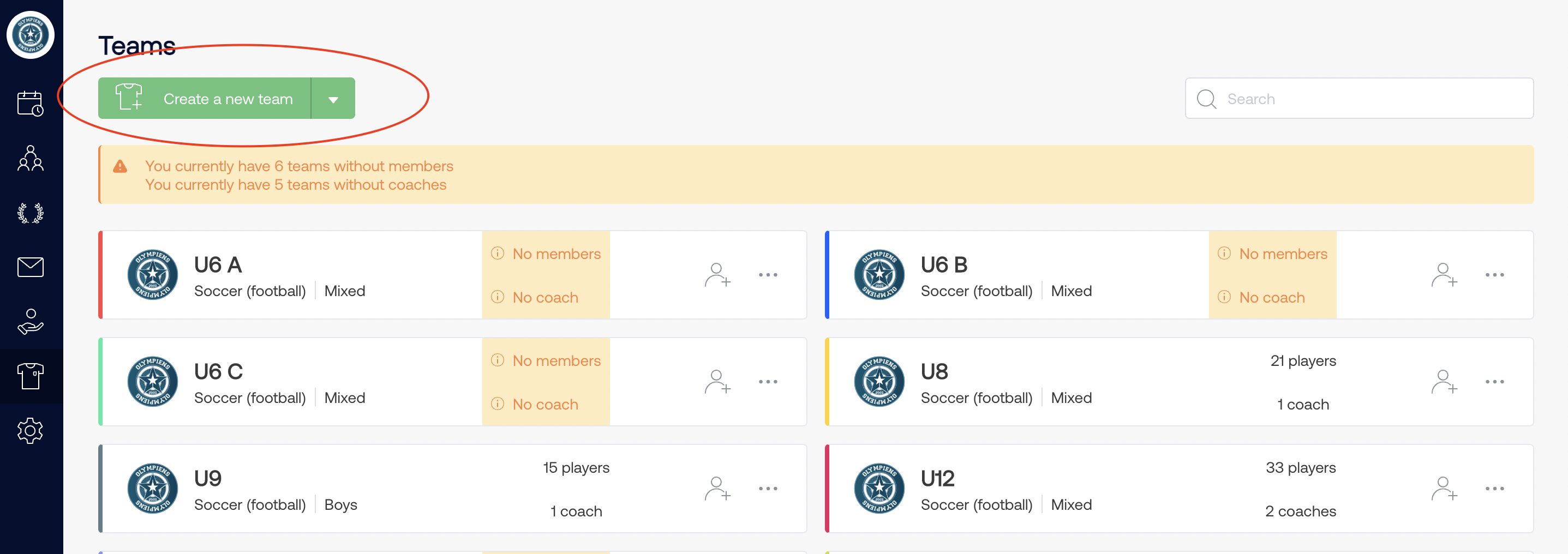Open the mail envelope sidebar icon
Screen dimensions: 1568x554
pyautogui.click(x=30, y=267)
